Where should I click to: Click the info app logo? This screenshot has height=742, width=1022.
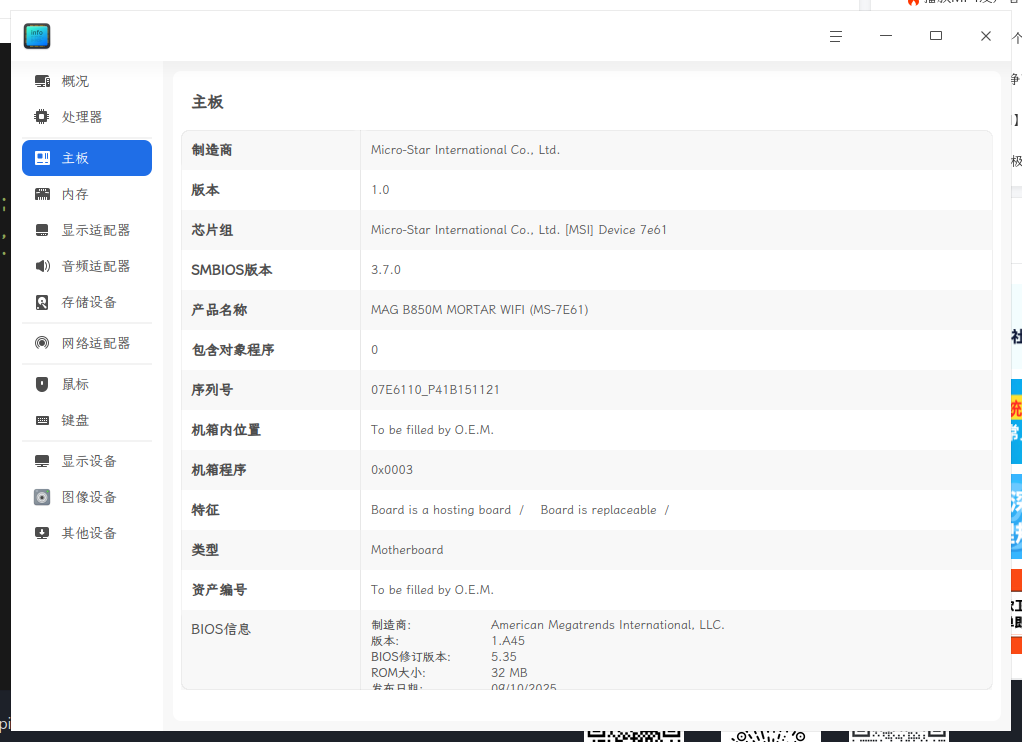(36, 35)
